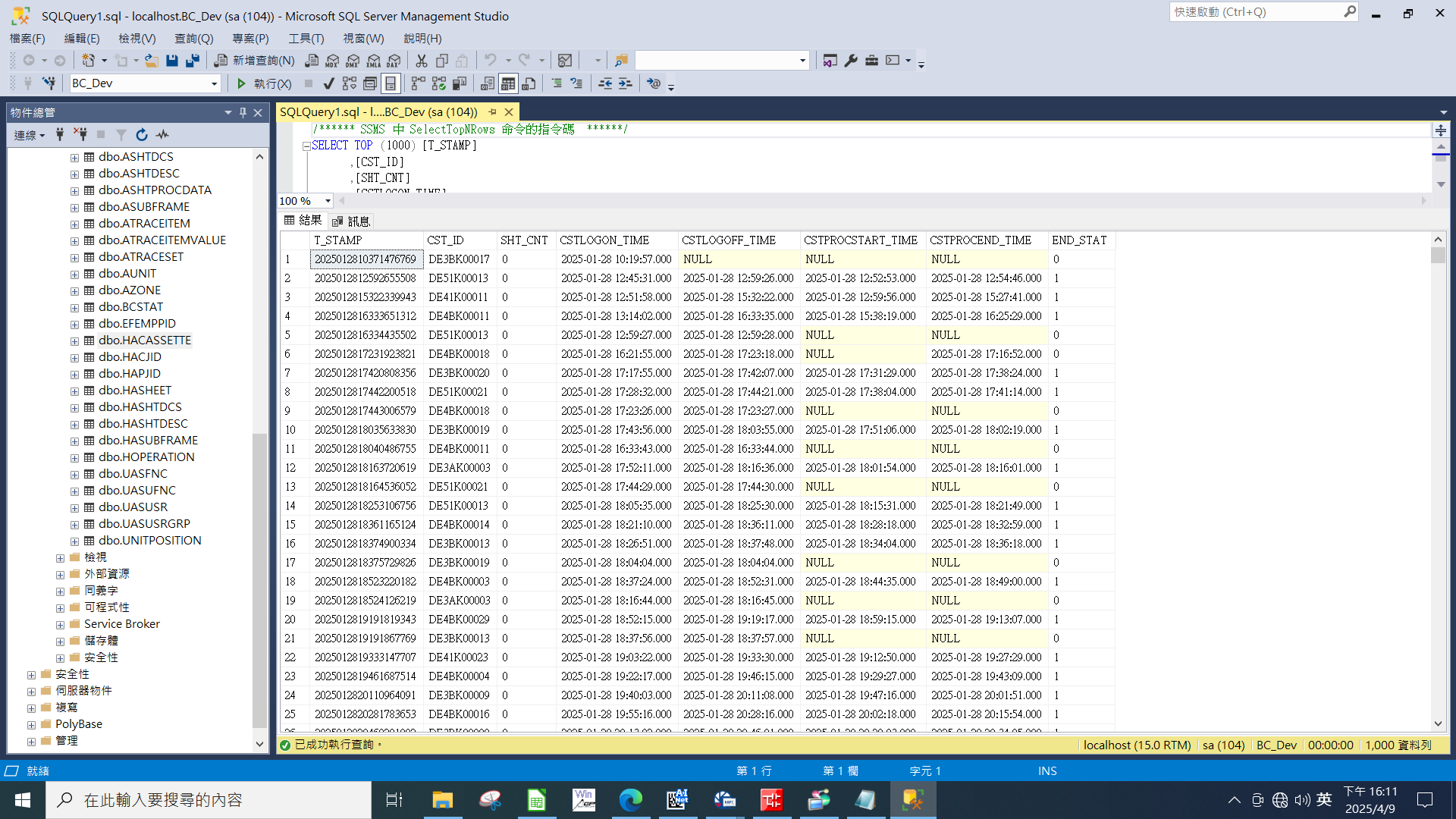Open File Explorer from taskbar

442,800
